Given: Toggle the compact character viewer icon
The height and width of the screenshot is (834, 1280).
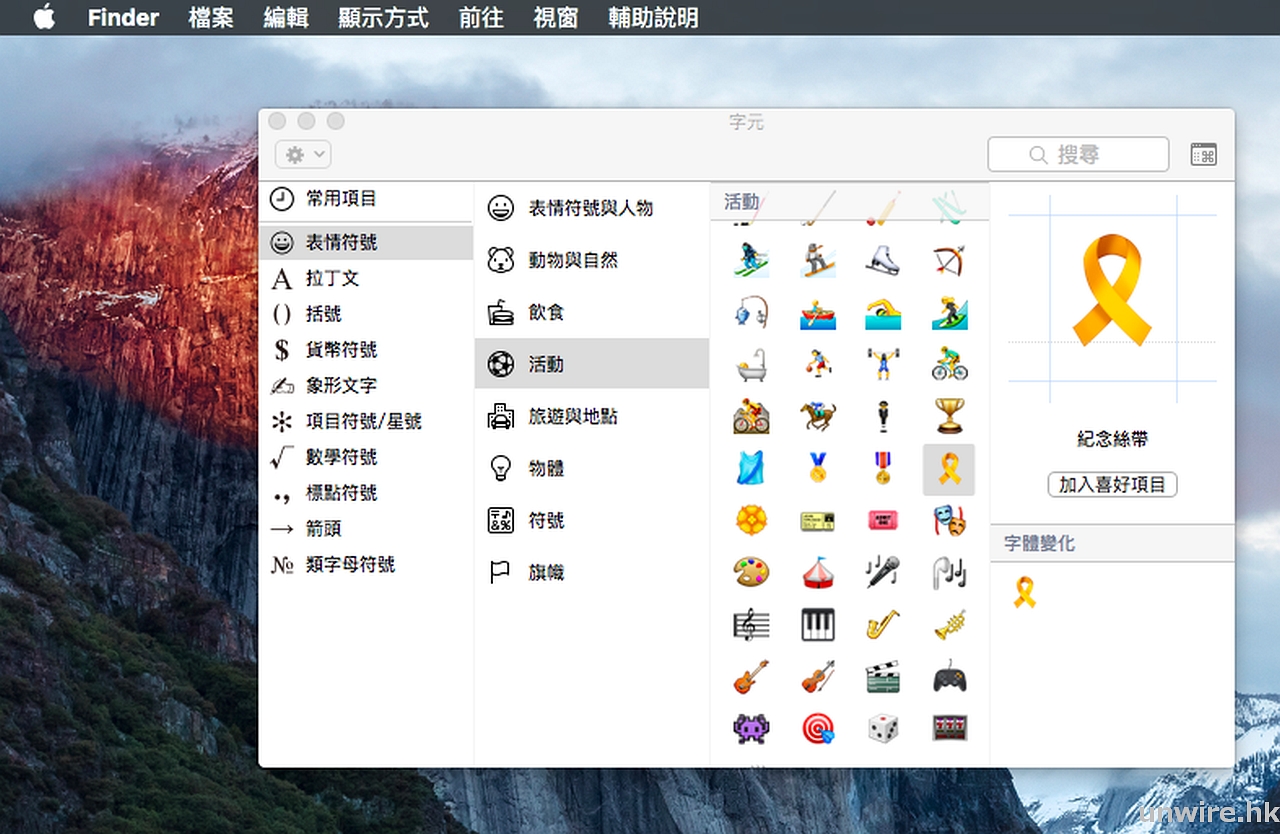Looking at the screenshot, I should click(x=1203, y=155).
